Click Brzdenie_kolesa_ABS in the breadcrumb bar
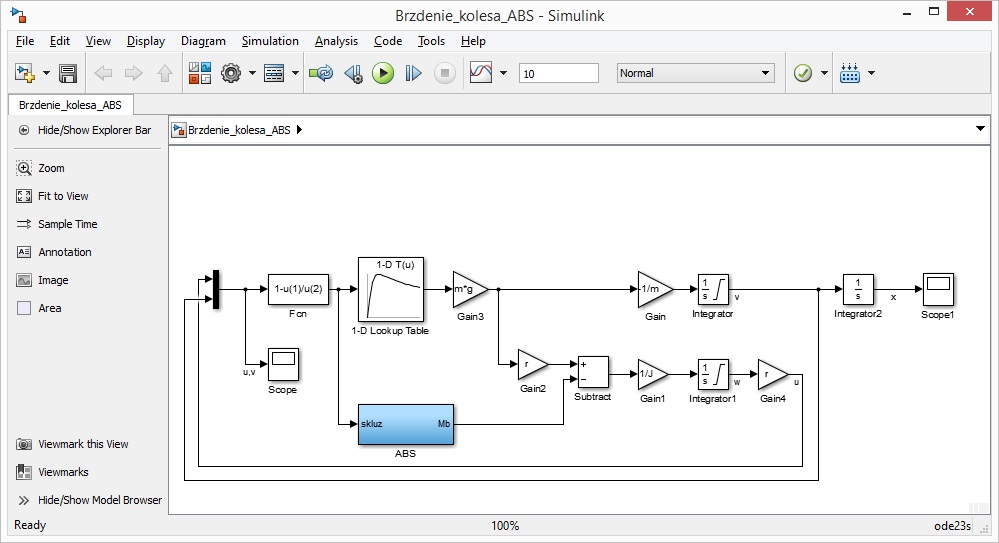 click(239, 130)
